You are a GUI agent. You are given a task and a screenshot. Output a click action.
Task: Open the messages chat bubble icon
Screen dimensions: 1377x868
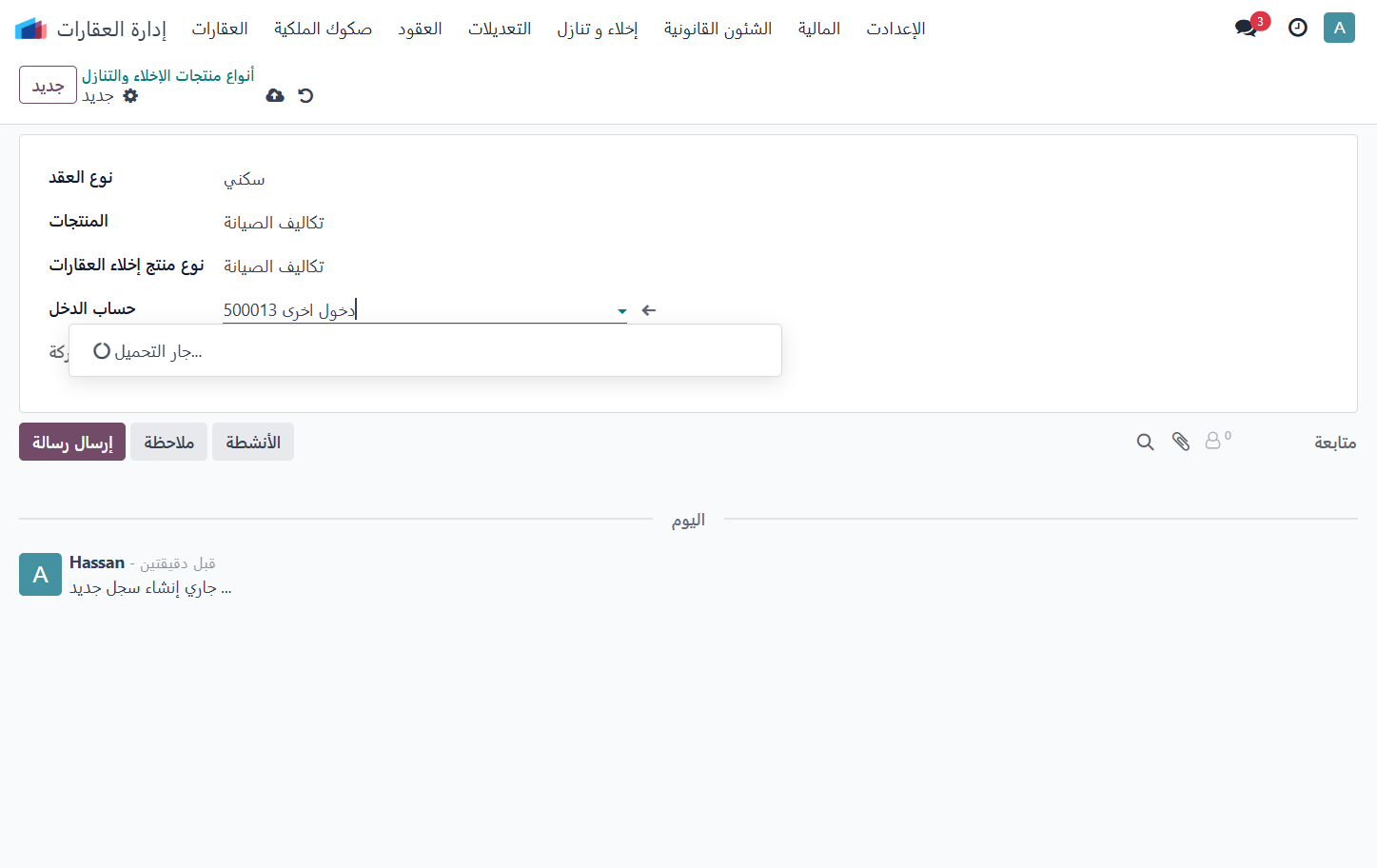(x=1246, y=28)
